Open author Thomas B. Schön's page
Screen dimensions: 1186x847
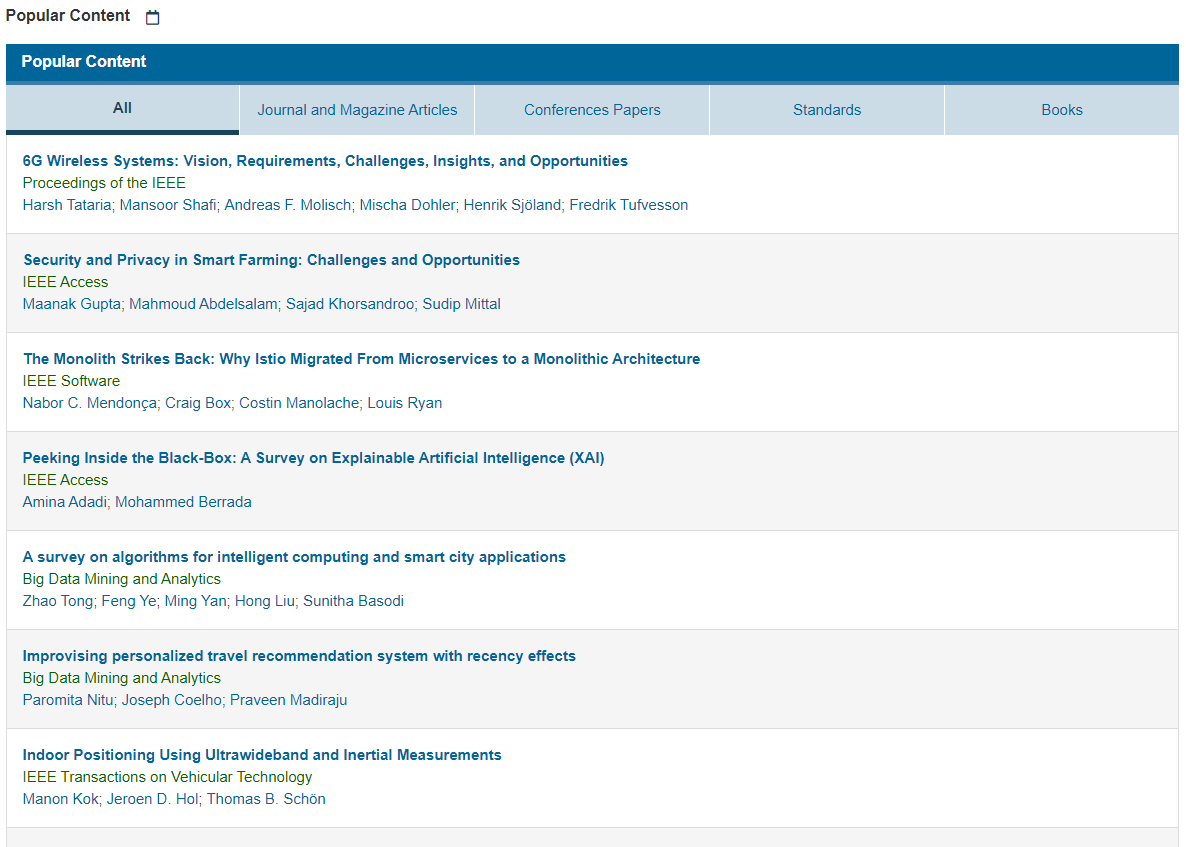tap(266, 799)
